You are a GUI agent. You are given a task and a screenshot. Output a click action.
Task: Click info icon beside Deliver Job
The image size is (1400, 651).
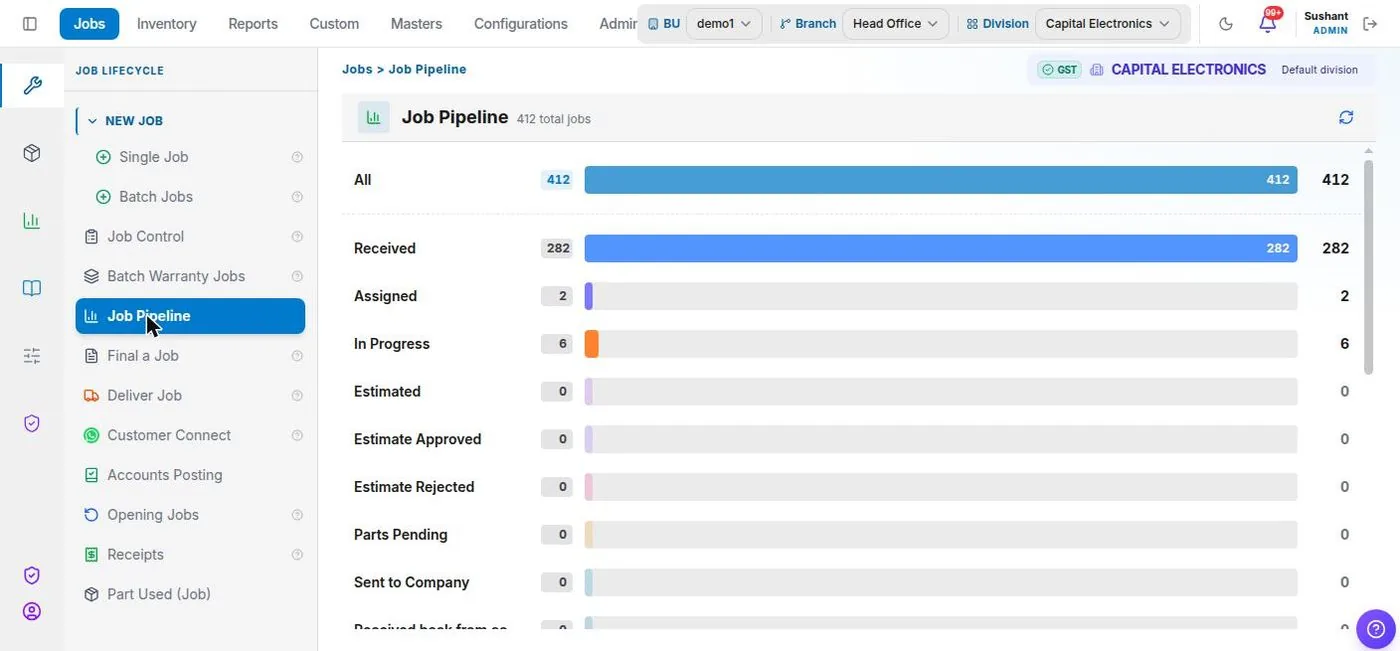pos(297,396)
